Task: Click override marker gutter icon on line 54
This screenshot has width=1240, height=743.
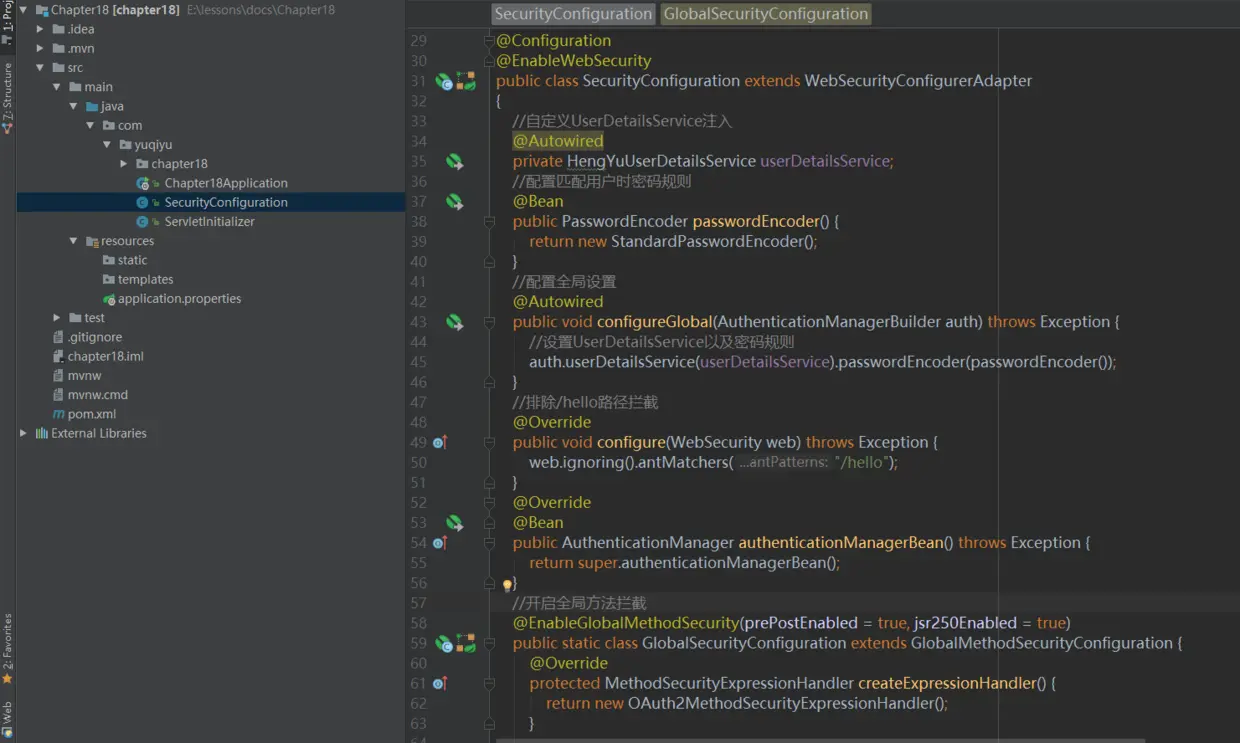Action: [440, 543]
